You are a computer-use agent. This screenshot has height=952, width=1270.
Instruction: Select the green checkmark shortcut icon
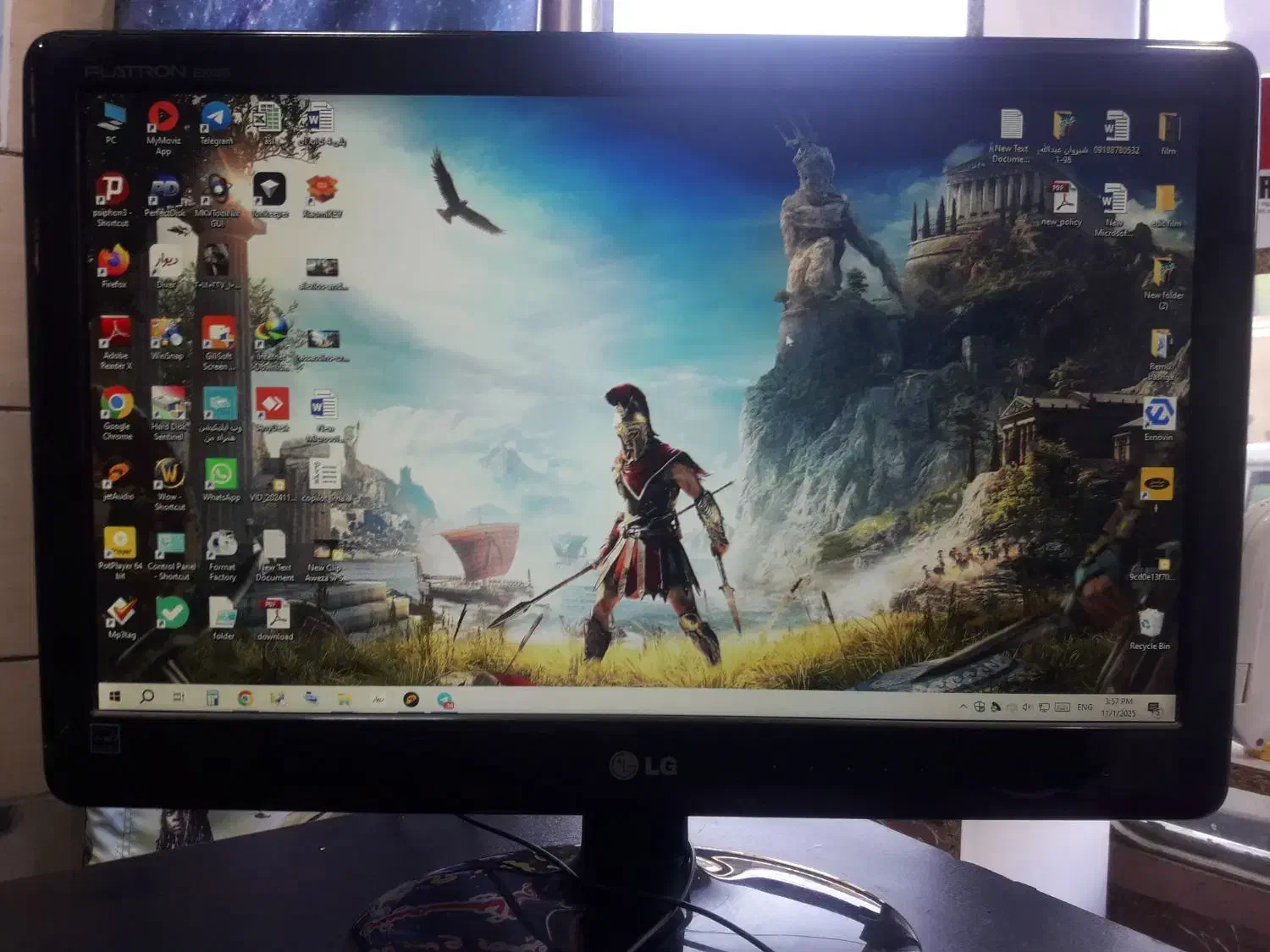(x=172, y=613)
